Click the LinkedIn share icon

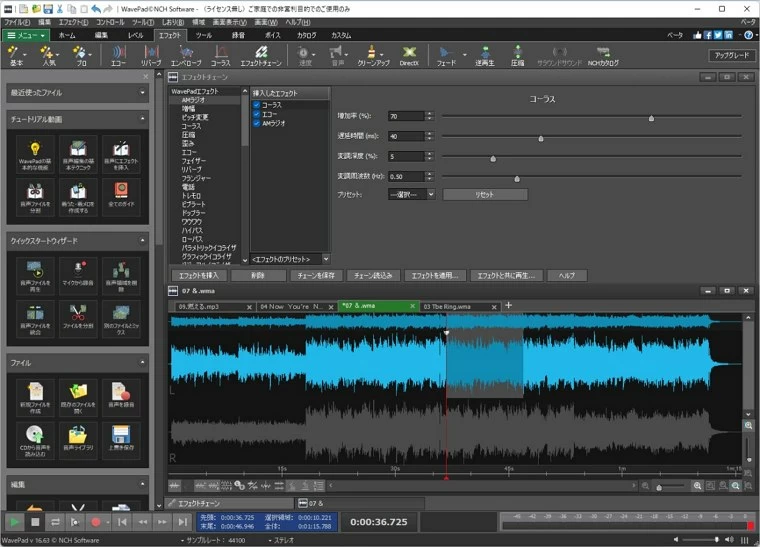pos(728,35)
